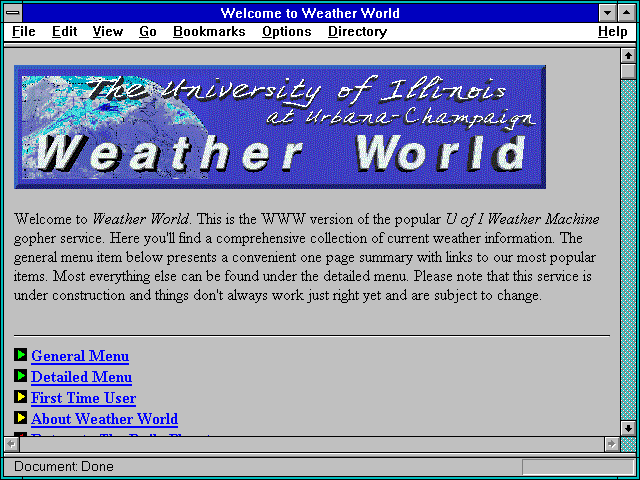Open the Directory menu
Screen dimensions: 640x480
coord(358,31)
